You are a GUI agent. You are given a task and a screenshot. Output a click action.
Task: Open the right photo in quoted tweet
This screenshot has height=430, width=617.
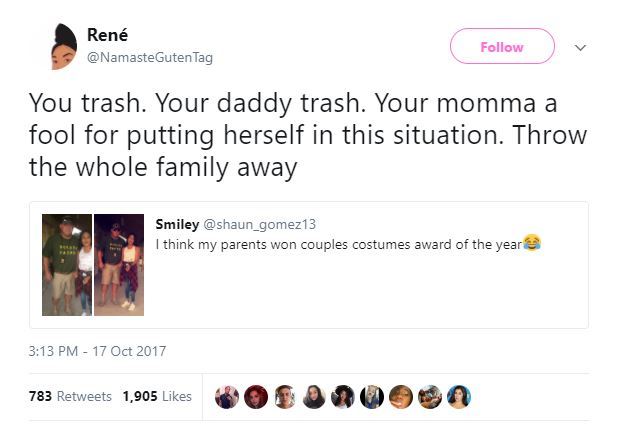[x=119, y=265]
